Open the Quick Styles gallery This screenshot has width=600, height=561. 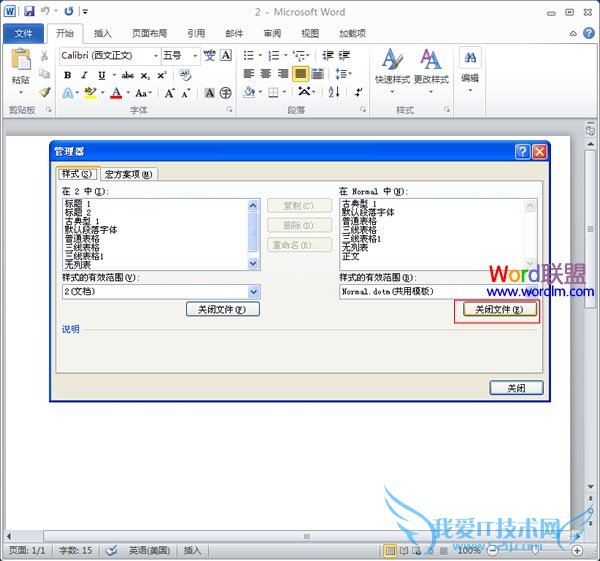pos(392,70)
